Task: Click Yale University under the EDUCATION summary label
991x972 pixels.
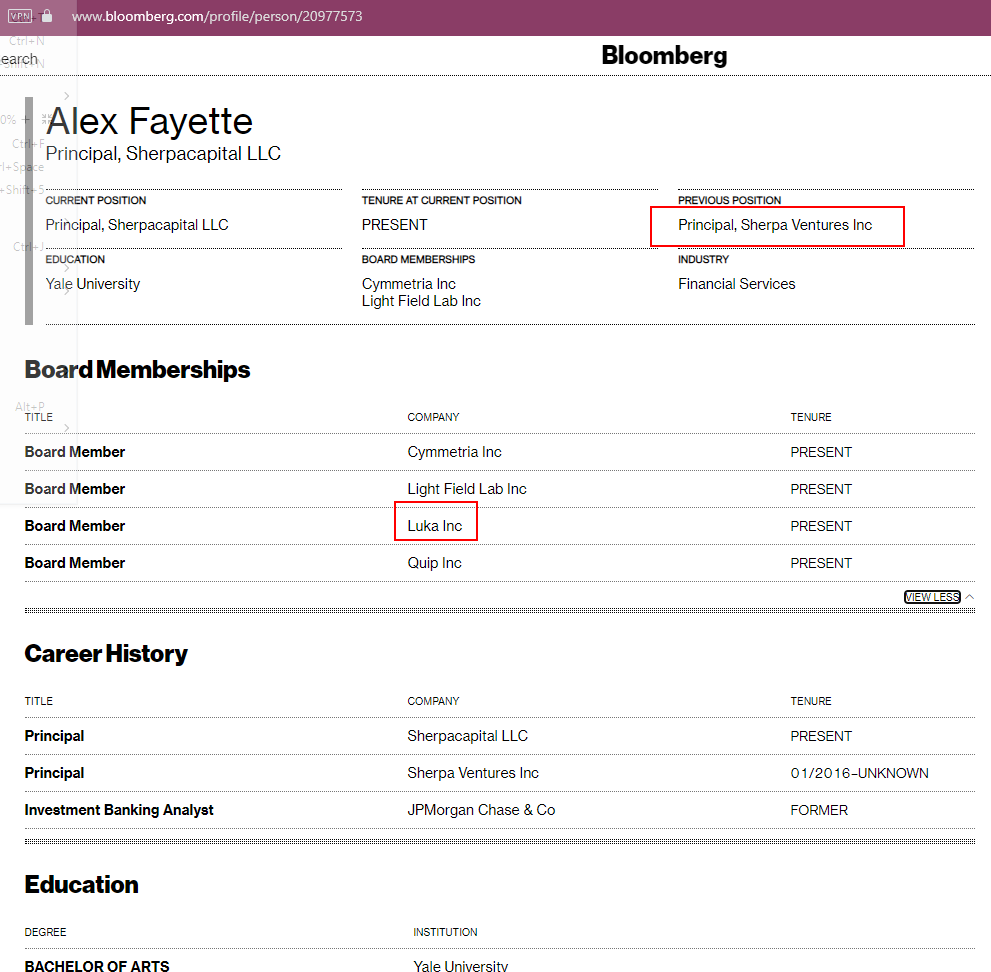Action: point(93,284)
